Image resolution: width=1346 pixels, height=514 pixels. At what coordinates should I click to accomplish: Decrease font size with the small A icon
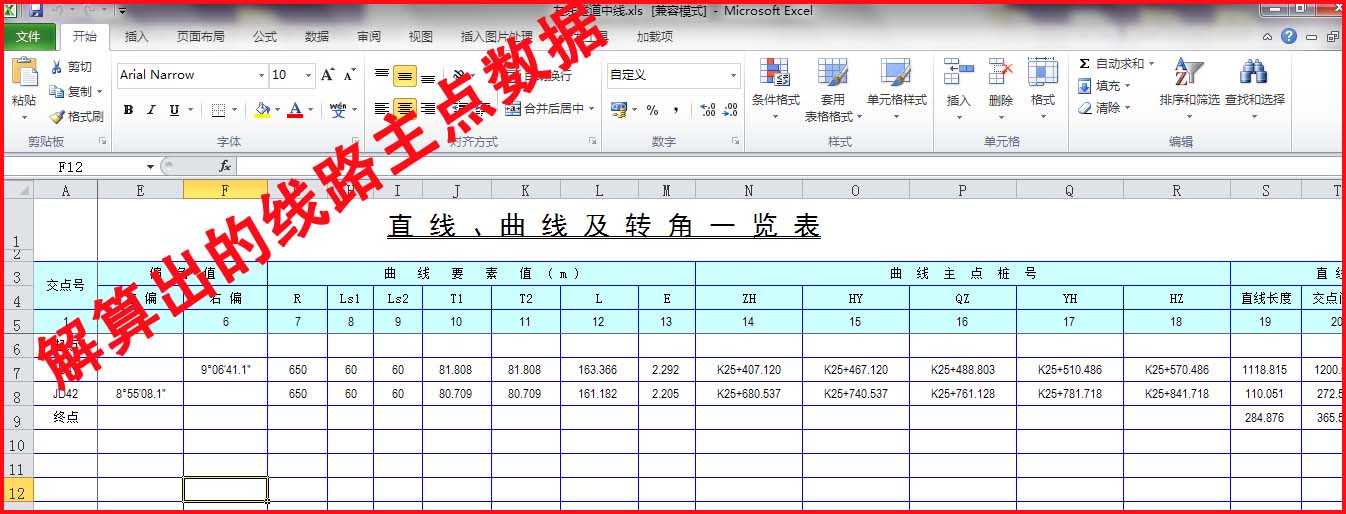point(349,75)
